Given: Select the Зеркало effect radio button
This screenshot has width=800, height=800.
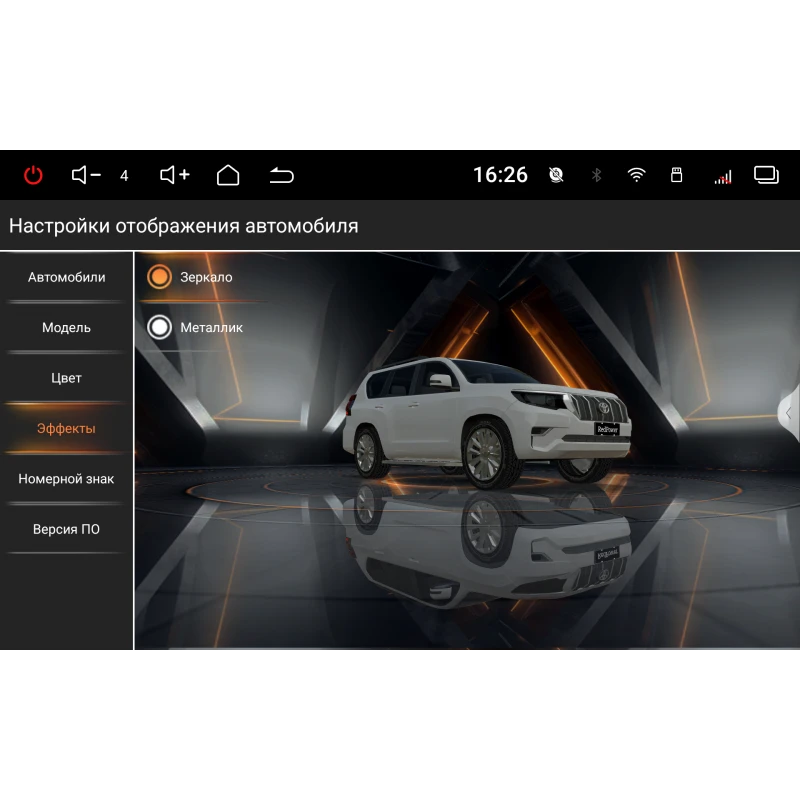Looking at the screenshot, I should [159, 277].
